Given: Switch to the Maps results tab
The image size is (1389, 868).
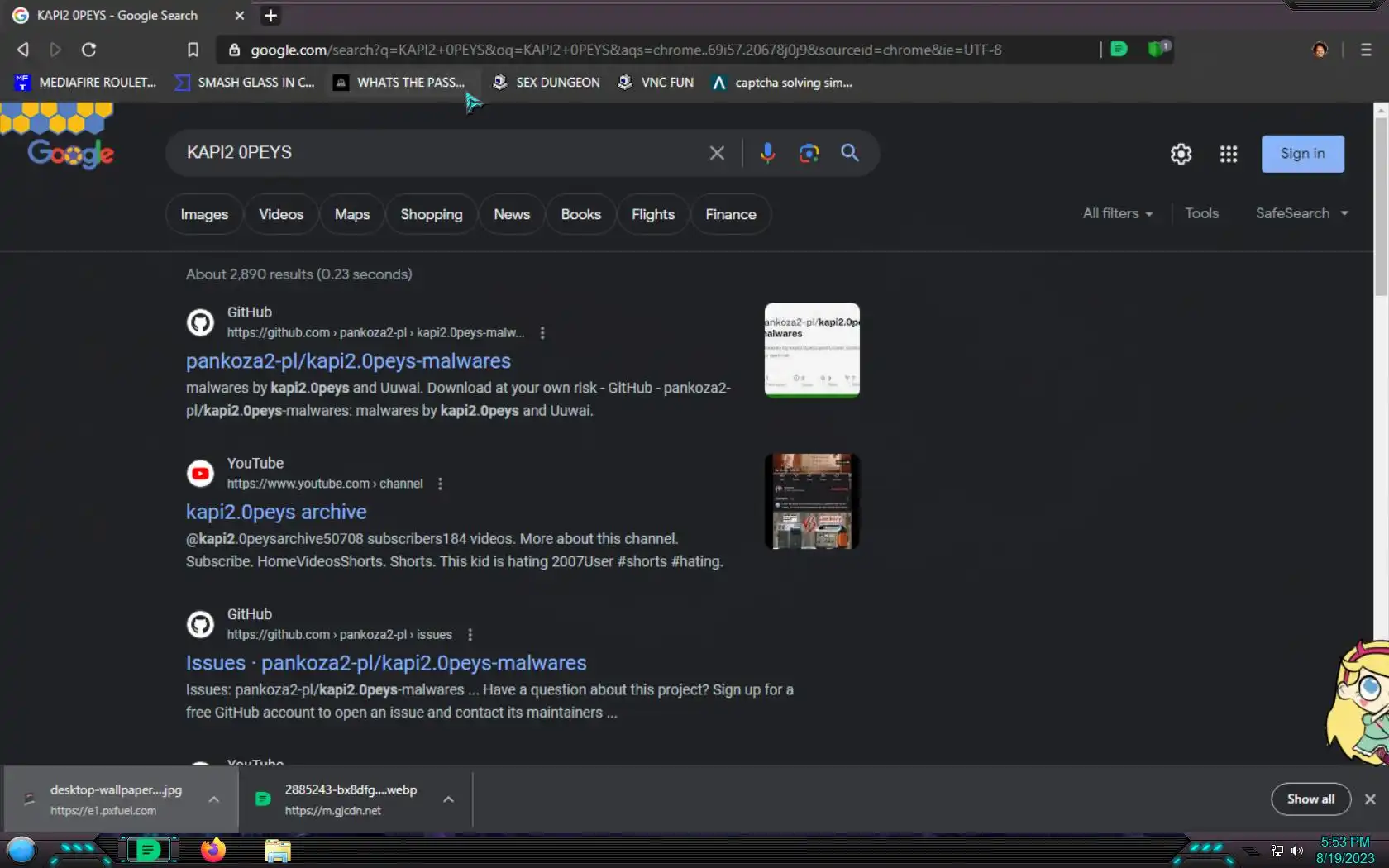Looking at the screenshot, I should (x=352, y=215).
